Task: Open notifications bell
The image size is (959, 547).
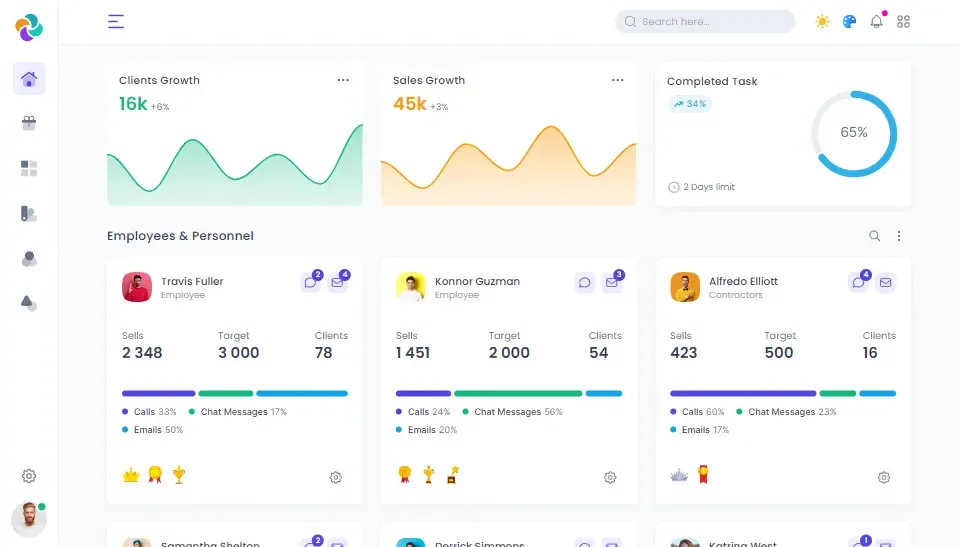Action: [877, 21]
